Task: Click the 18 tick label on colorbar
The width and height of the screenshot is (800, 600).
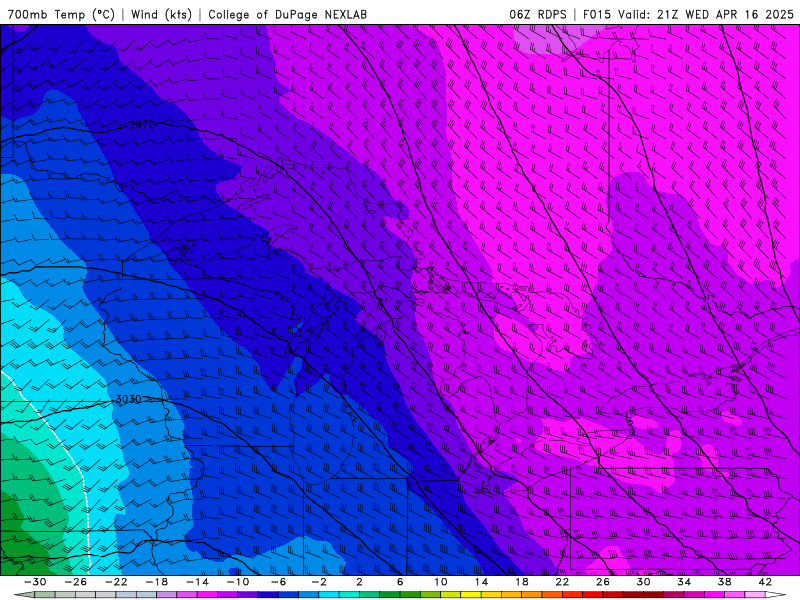Action: (521, 582)
